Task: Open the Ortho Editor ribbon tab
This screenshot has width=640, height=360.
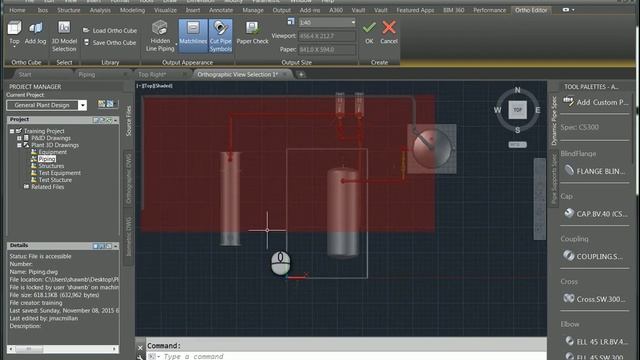Action: click(x=531, y=10)
